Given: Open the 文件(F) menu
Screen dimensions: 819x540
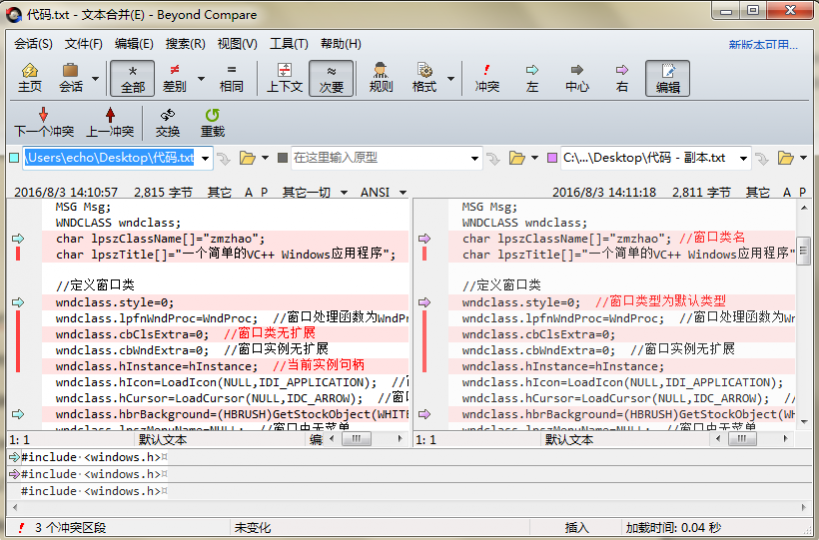Looking at the screenshot, I should coord(84,44).
